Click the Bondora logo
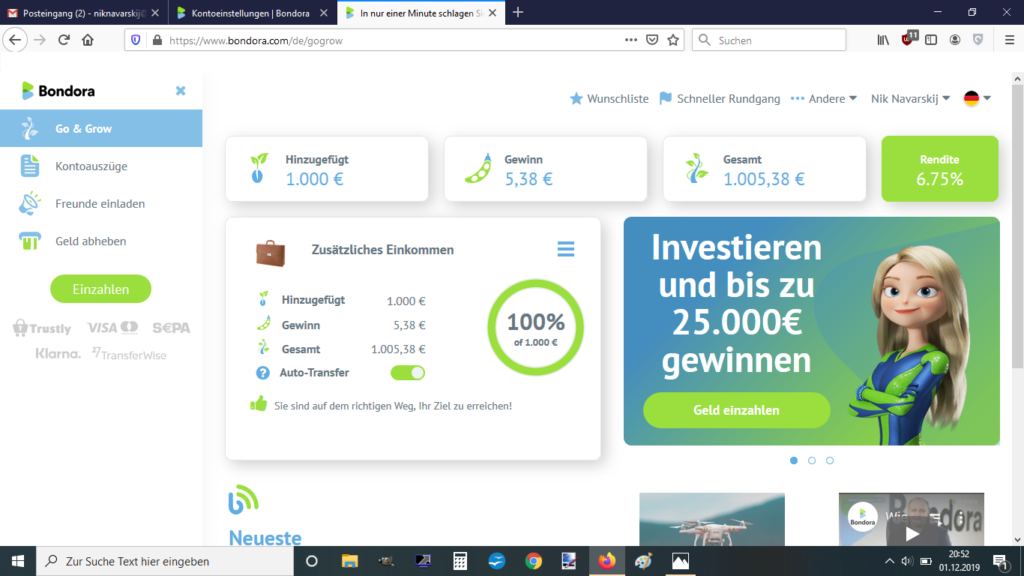The image size is (1024, 576). click(x=58, y=91)
